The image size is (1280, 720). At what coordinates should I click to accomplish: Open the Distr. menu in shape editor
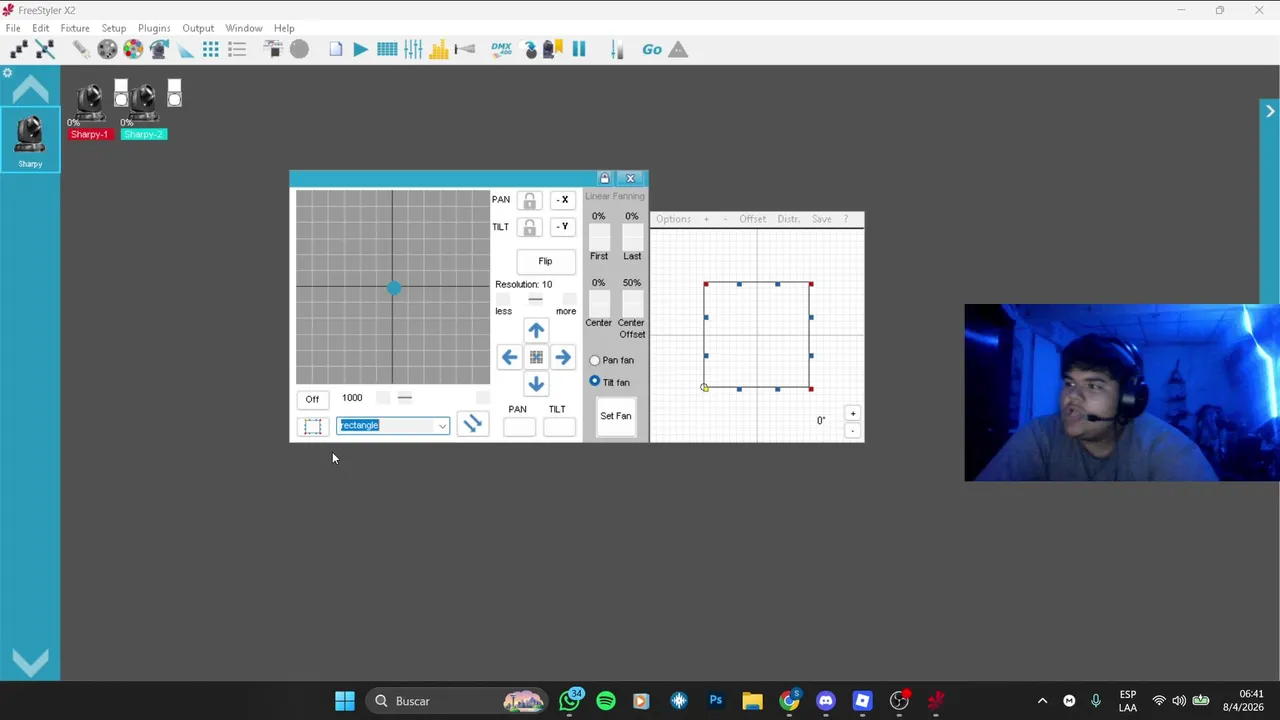(789, 219)
